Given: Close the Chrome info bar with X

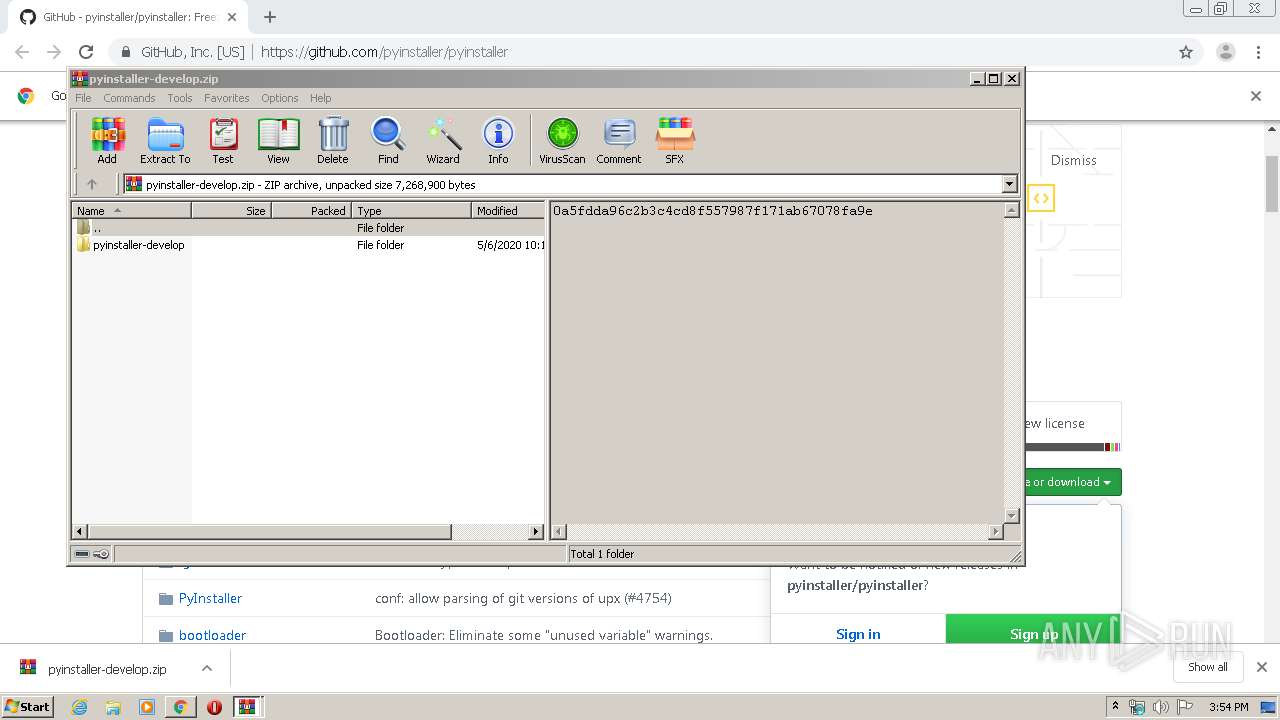Looking at the screenshot, I should pos(1256,96).
